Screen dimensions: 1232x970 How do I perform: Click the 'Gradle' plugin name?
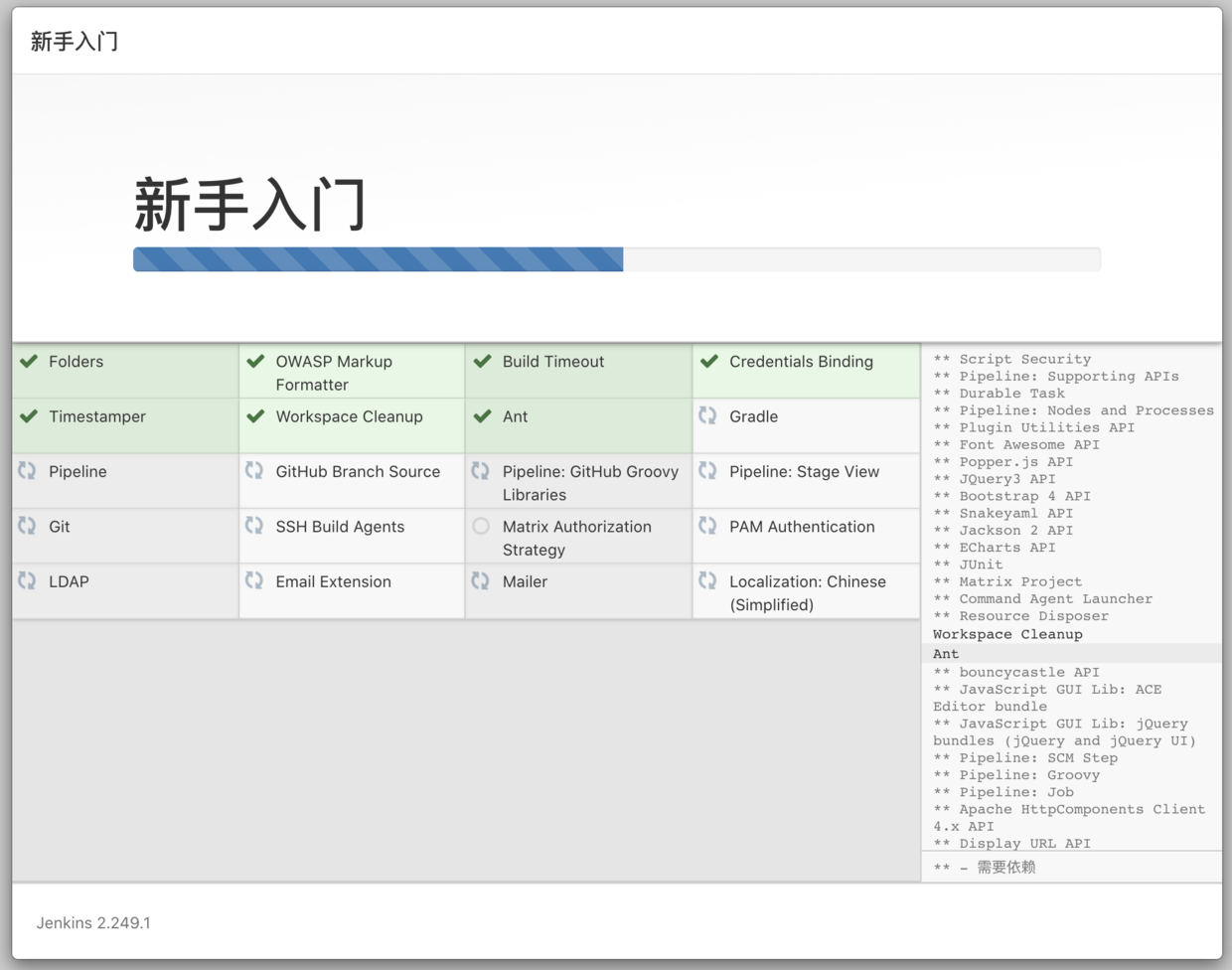point(753,416)
